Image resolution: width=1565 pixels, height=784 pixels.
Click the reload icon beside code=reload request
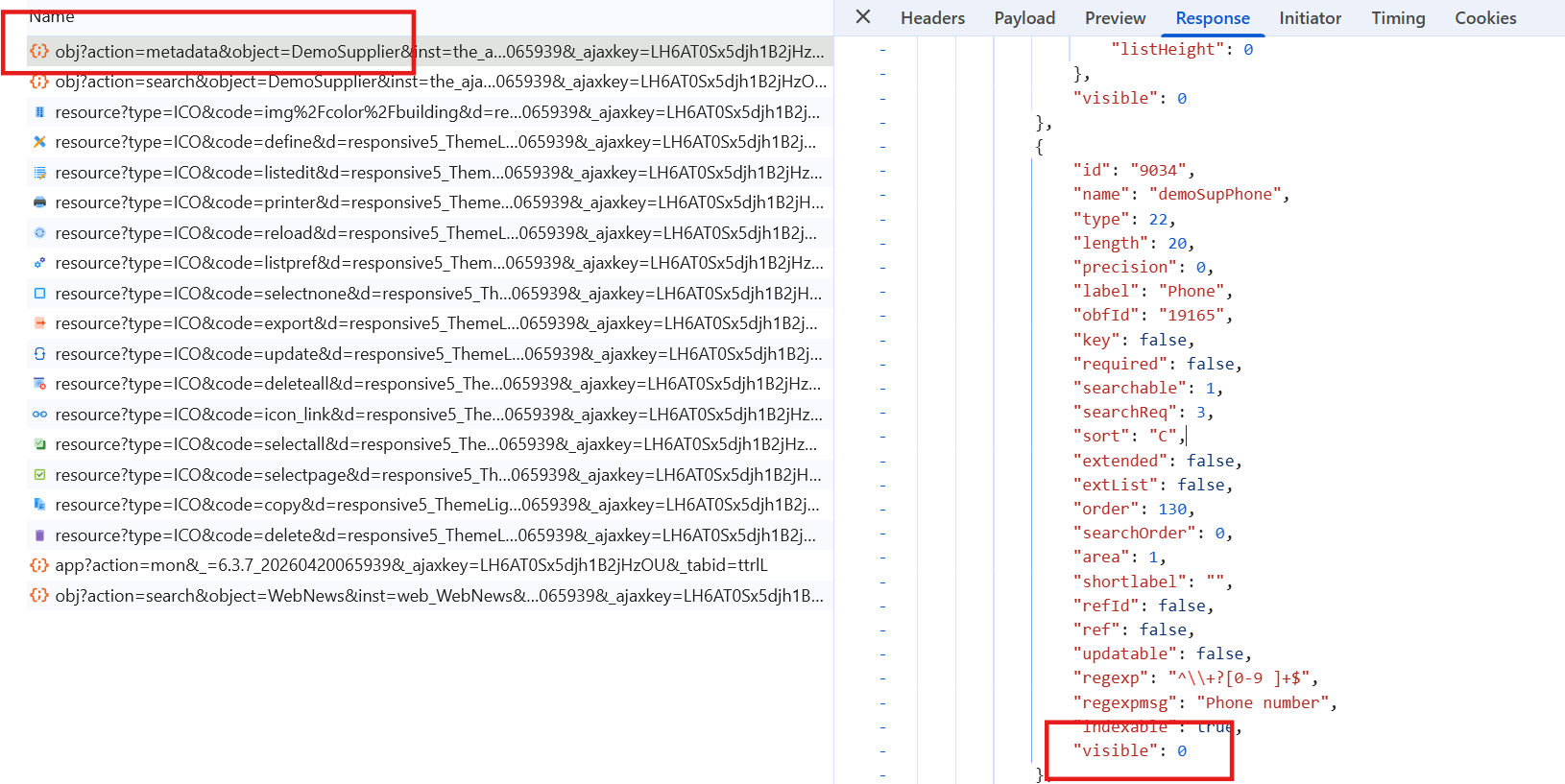click(x=39, y=233)
